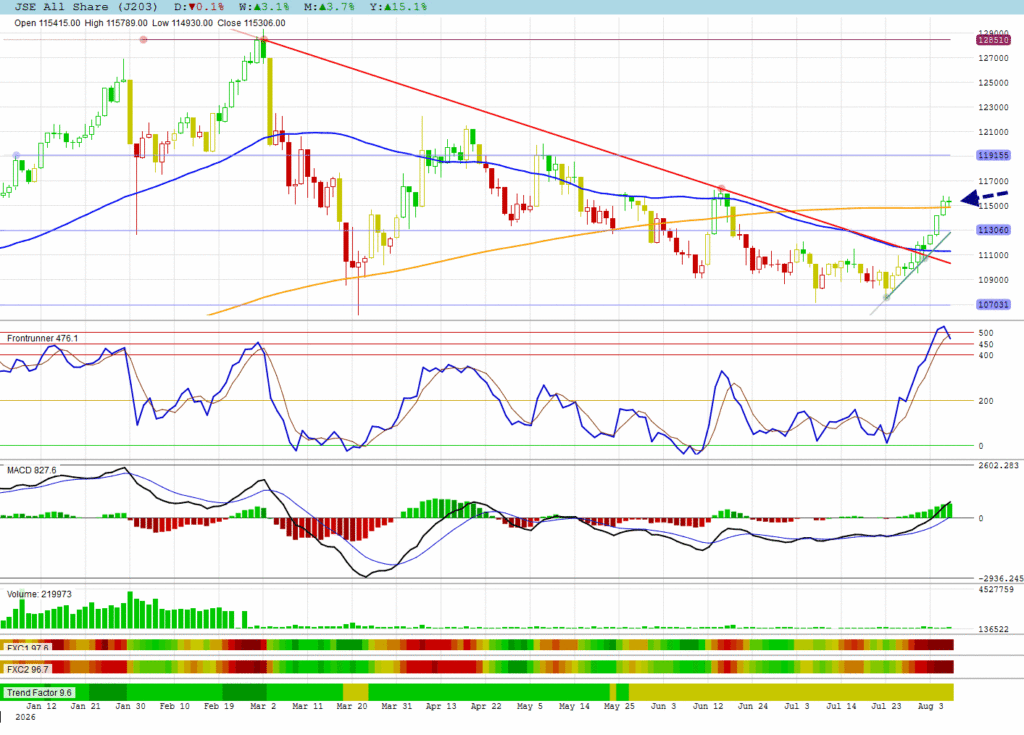Click the Jul 23 date axis label

886,706
